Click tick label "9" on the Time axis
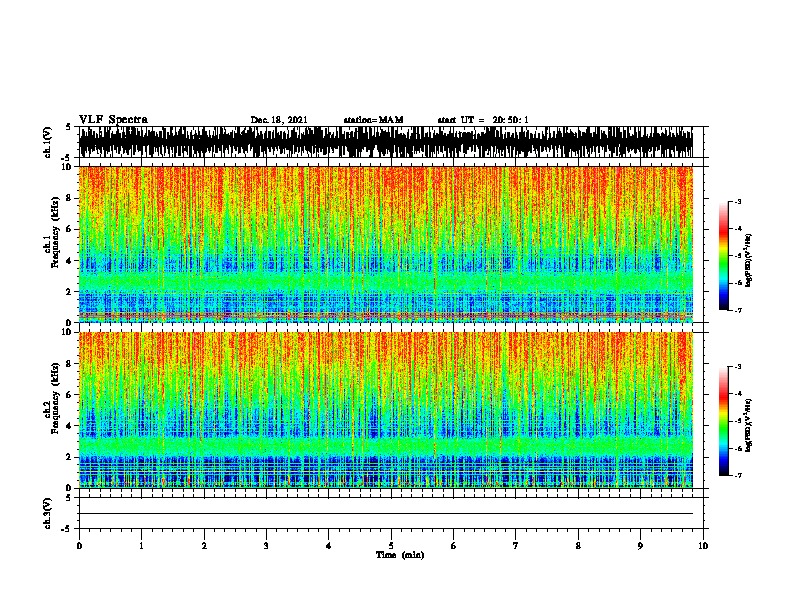This screenshot has width=792, height=612. pos(640,546)
